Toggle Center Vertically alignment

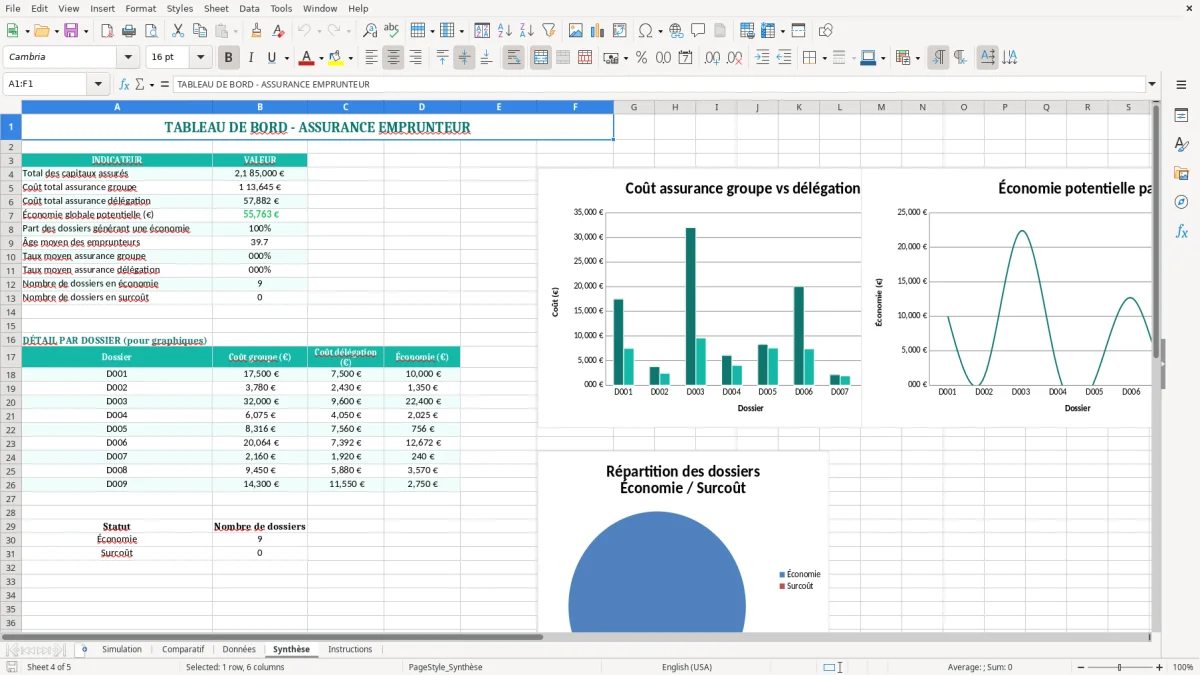pos(464,58)
